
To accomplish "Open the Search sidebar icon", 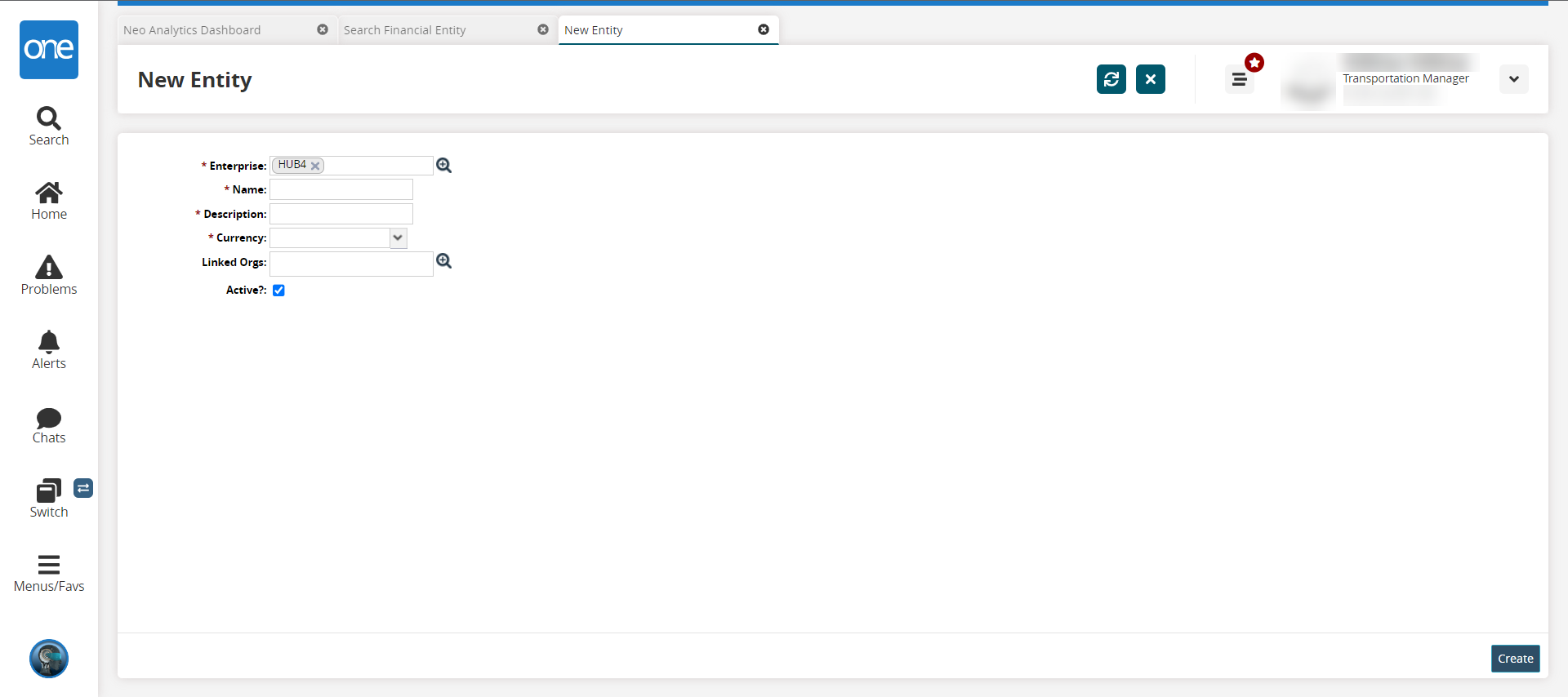I will click(49, 127).
